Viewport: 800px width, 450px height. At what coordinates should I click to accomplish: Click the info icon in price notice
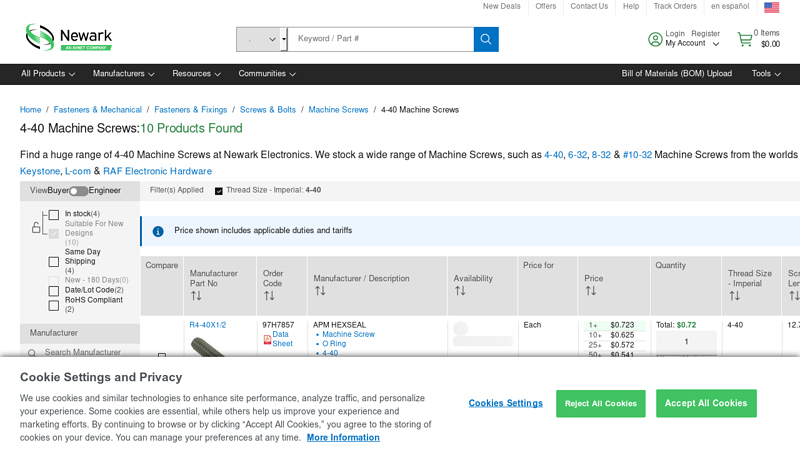(x=158, y=231)
